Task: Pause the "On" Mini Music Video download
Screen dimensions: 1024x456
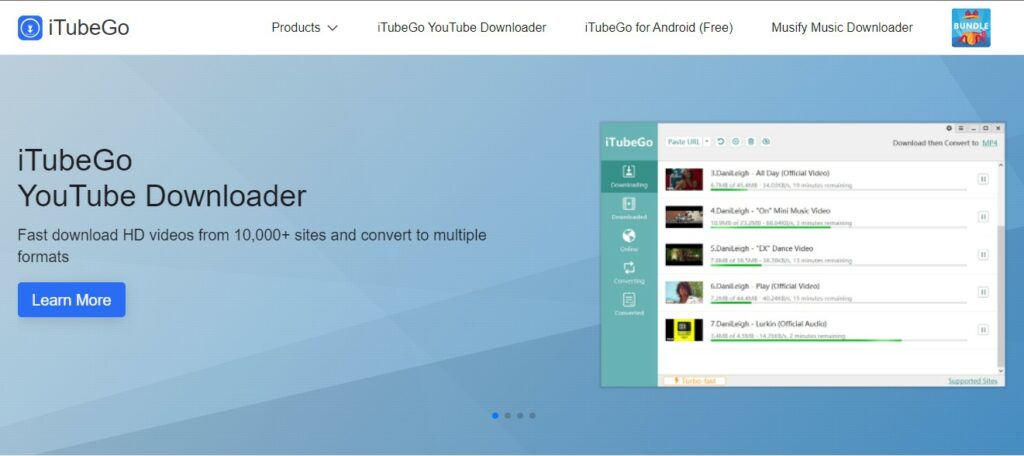Action: pos(983,217)
